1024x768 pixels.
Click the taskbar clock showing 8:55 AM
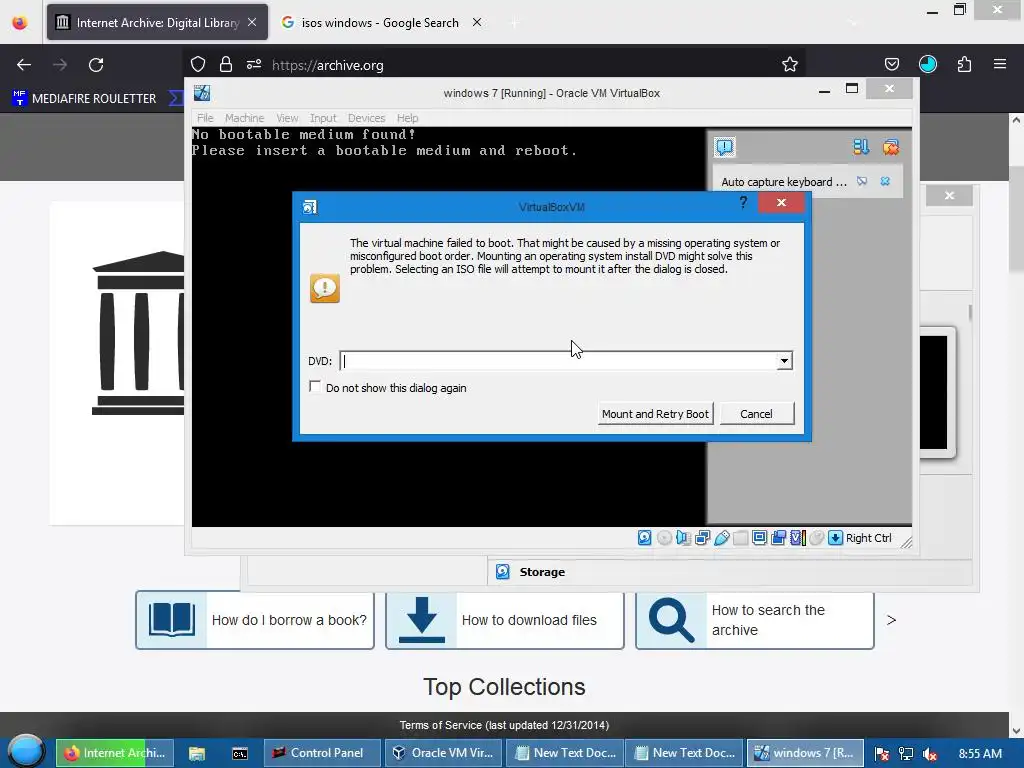pyautogui.click(x=980, y=753)
